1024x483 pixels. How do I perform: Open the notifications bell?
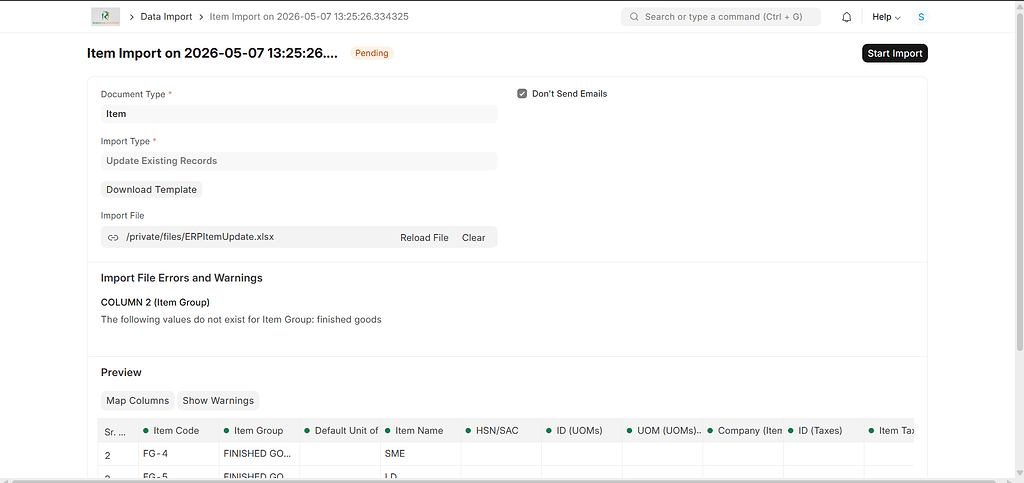pos(846,17)
